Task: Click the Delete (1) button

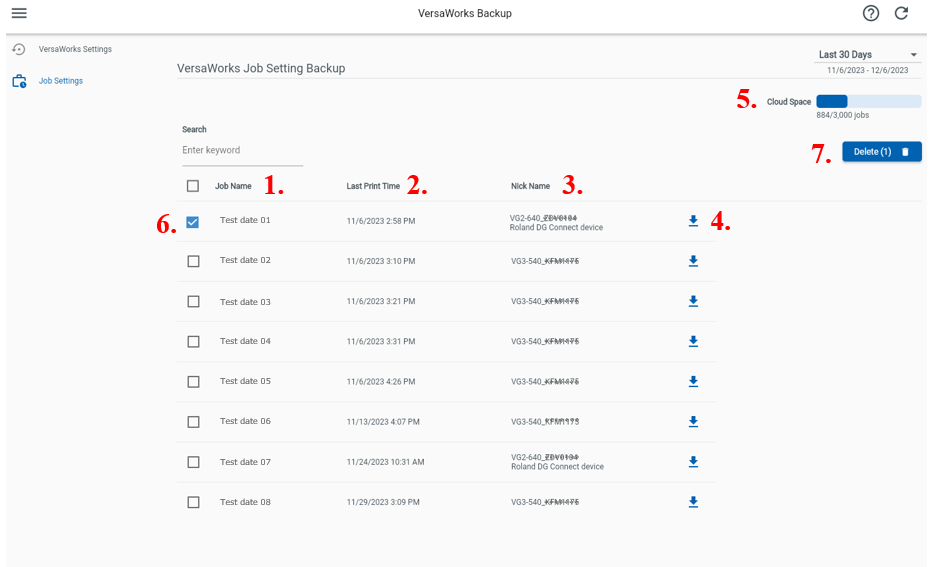Action: 882,152
